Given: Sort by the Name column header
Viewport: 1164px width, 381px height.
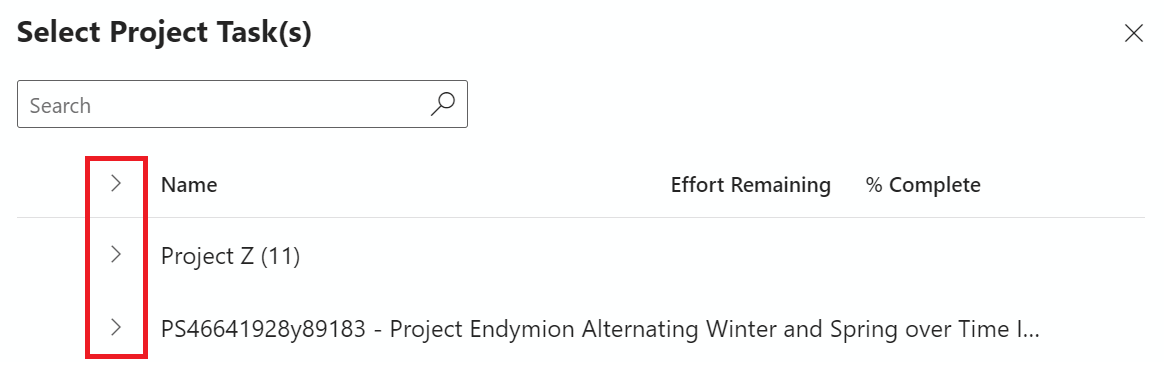Looking at the screenshot, I should 189,184.
